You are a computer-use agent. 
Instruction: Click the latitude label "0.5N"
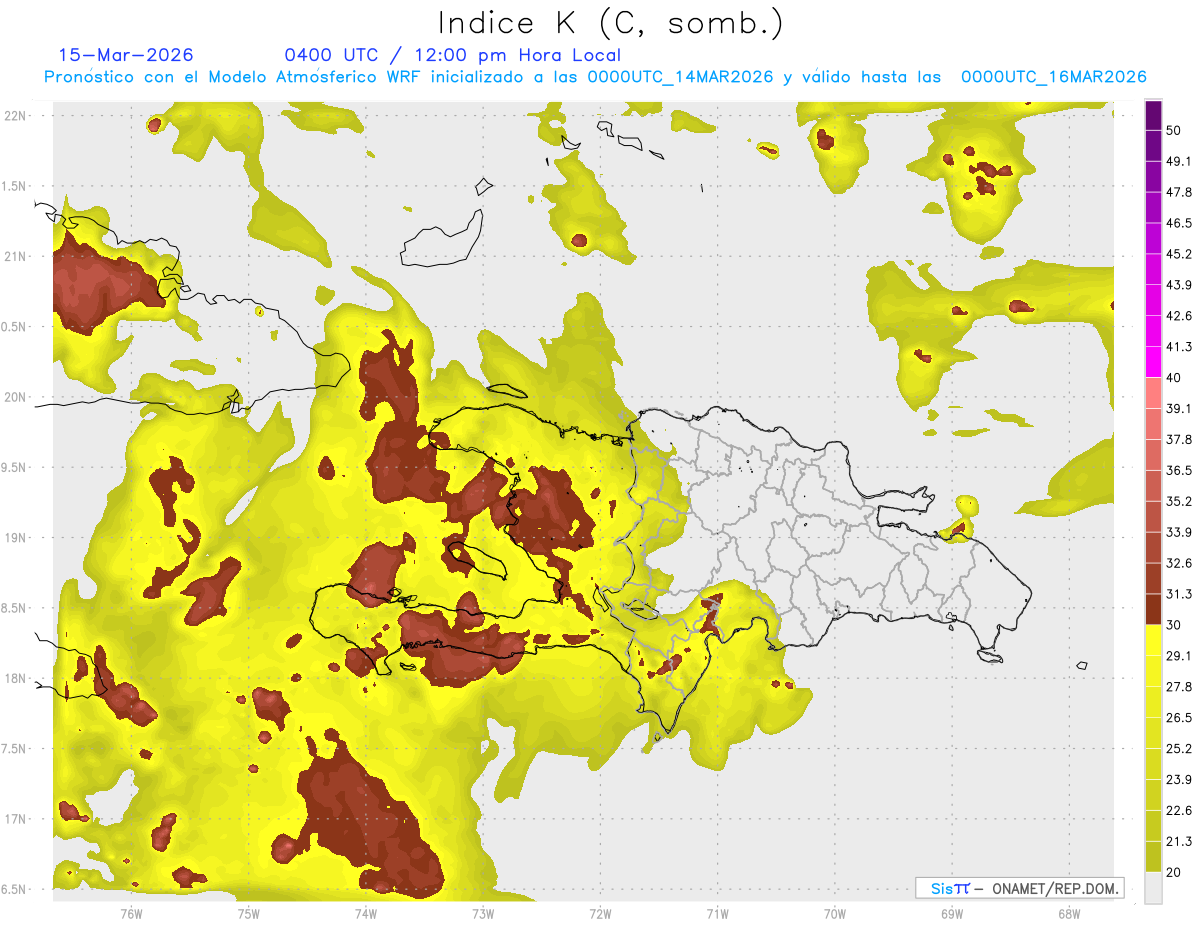(x=13, y=327)
